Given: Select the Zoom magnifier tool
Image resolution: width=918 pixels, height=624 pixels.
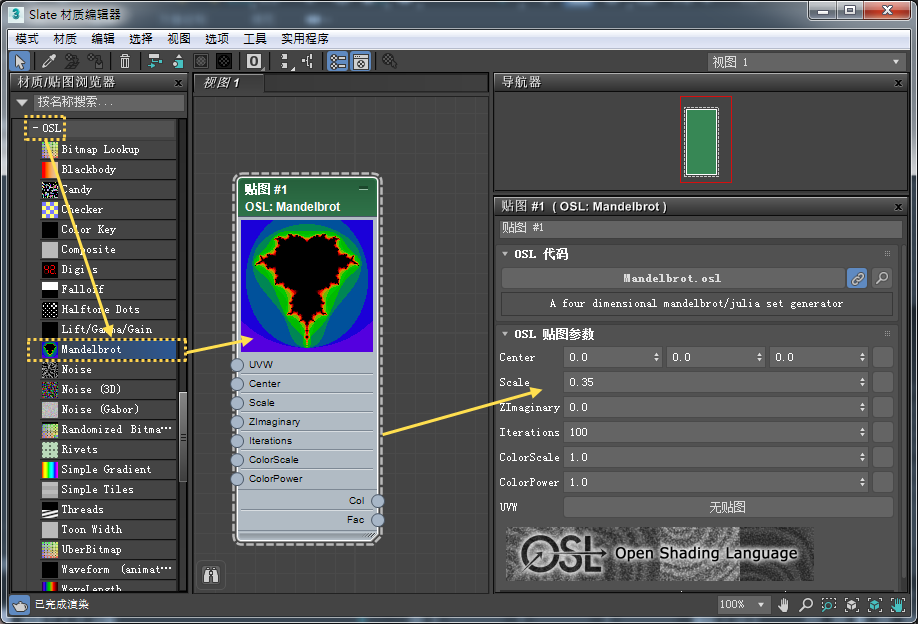Looking at the screenshot, I should click(x=806, y=605).
